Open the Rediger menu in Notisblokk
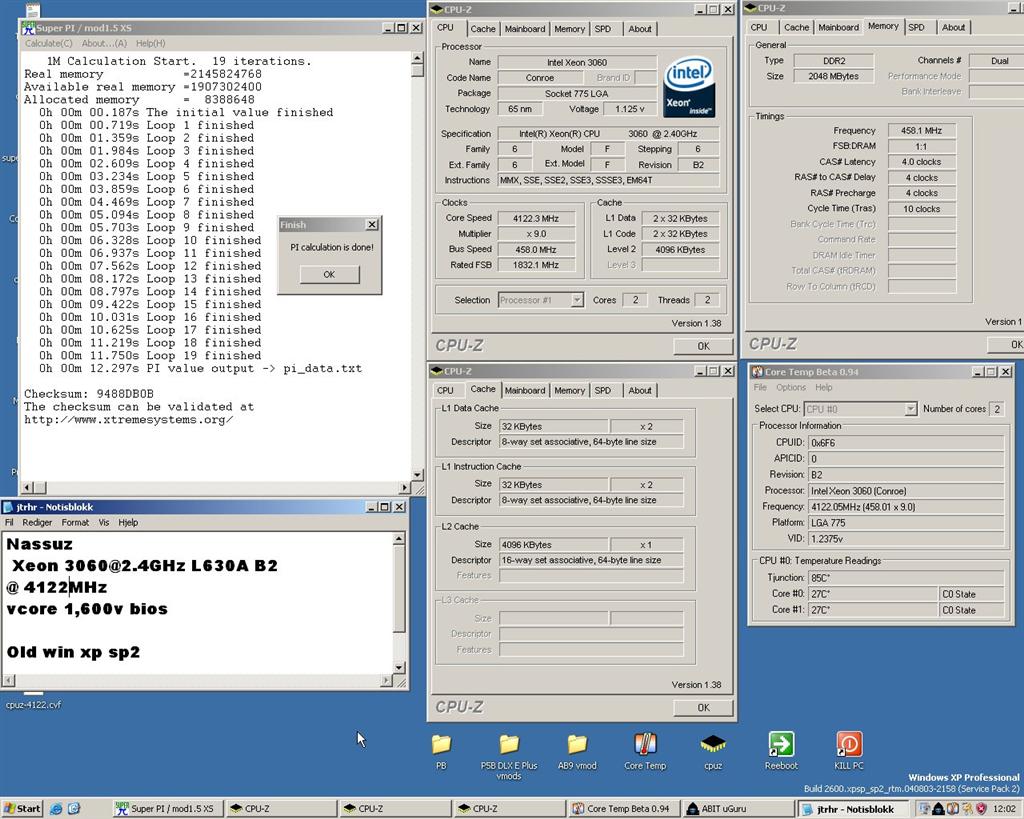 [37, 522]
